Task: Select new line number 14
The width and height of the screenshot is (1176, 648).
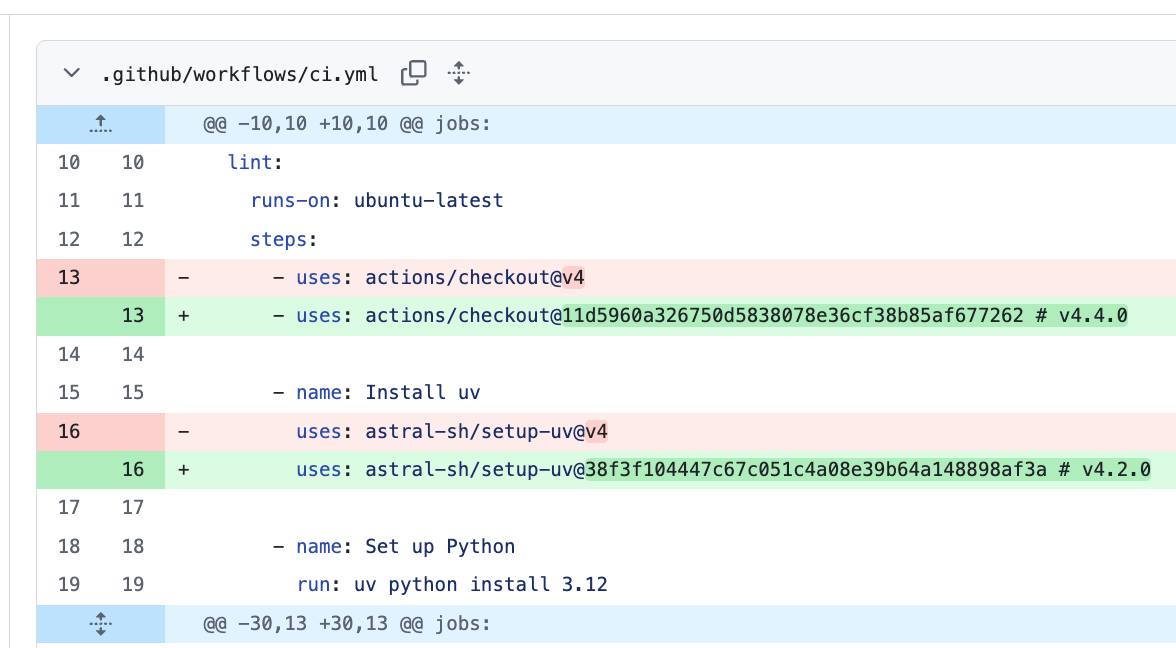Action: click(133, 354)
